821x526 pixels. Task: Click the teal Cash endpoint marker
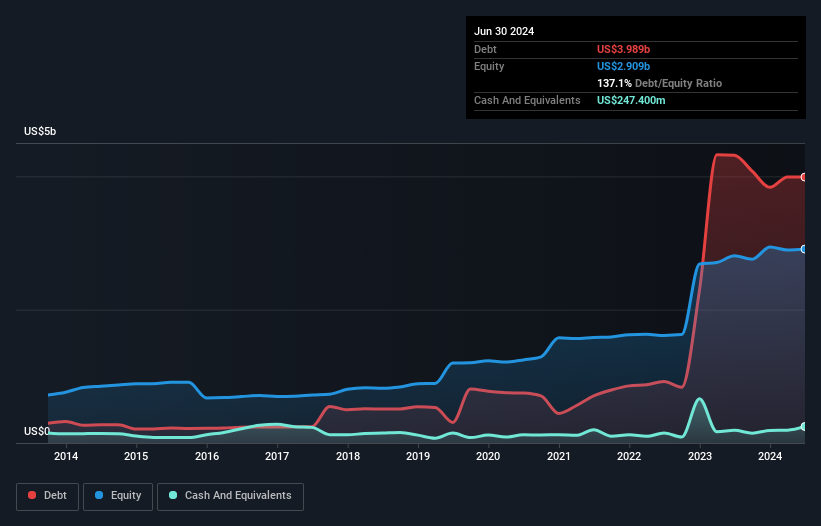click(x=804, y=427)
